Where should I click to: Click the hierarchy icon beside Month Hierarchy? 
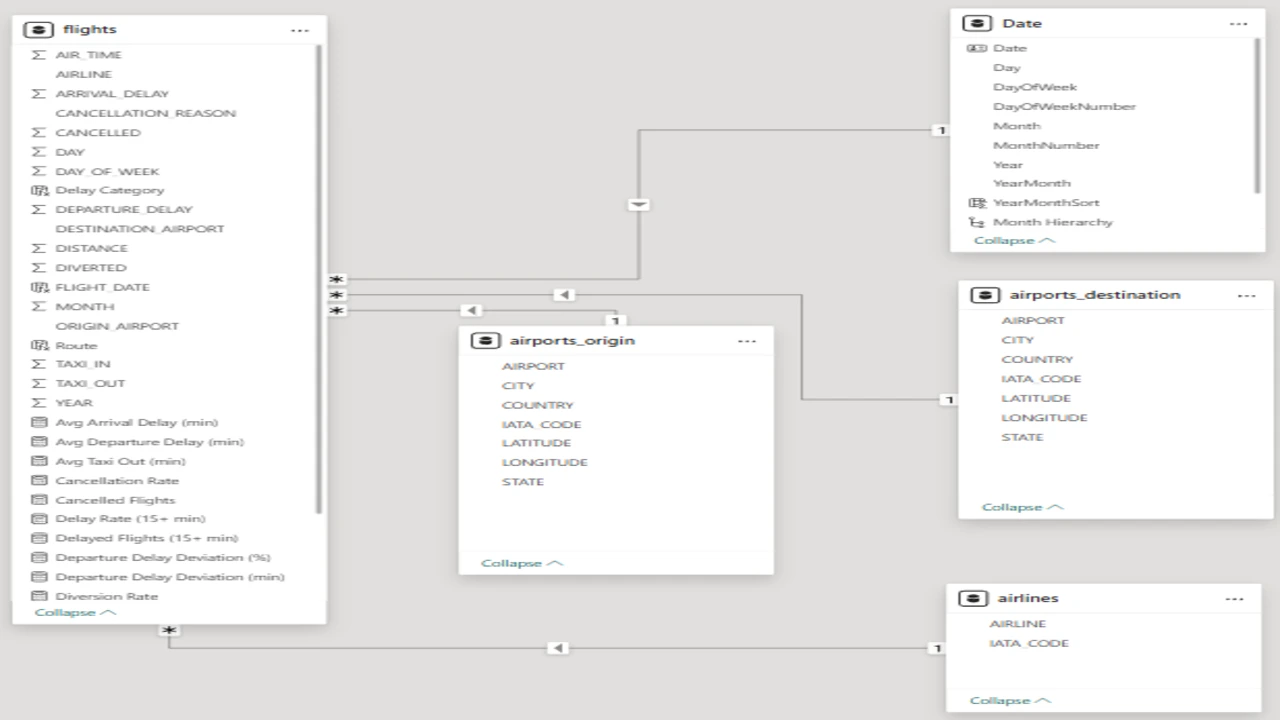pos(977,222)
